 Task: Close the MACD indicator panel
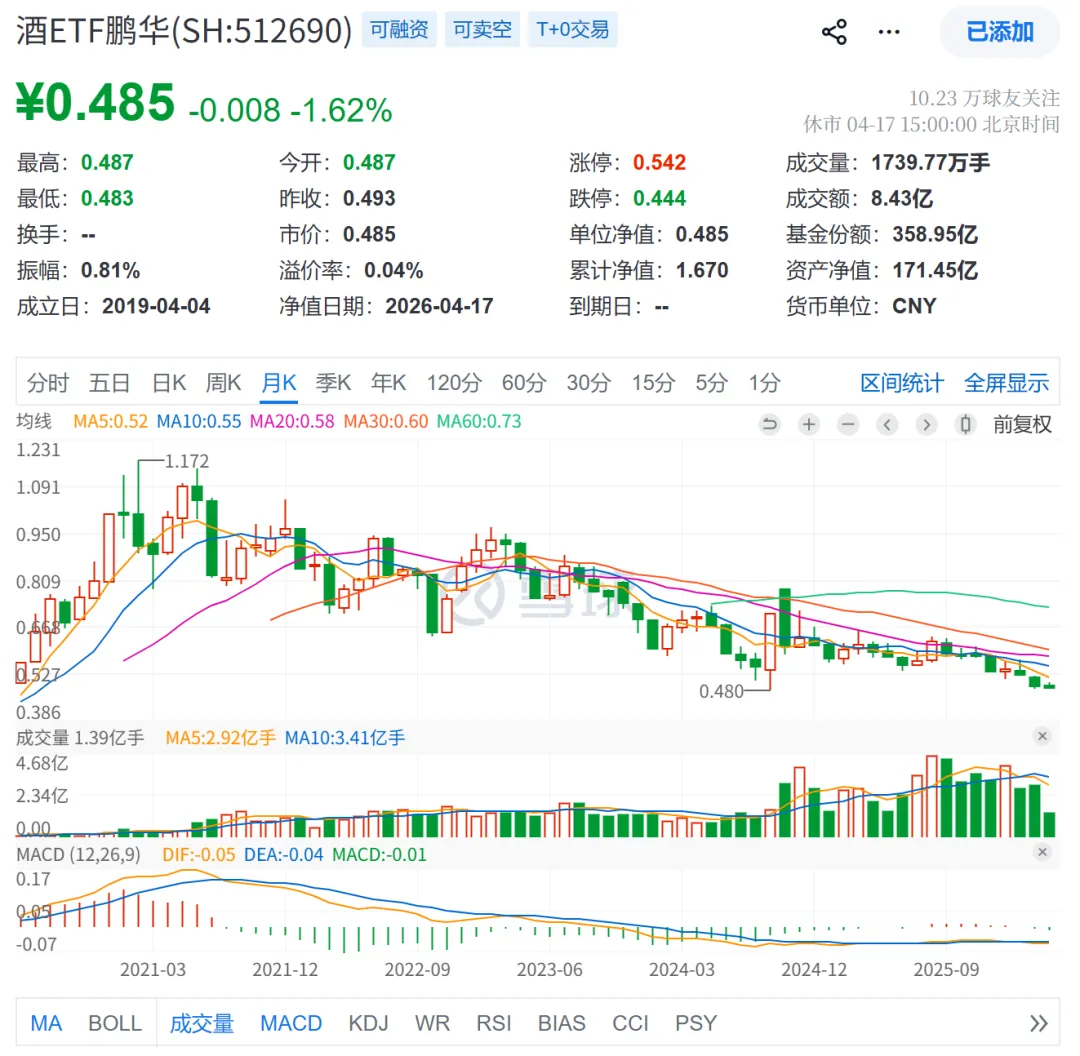[x=1042, y=852]
